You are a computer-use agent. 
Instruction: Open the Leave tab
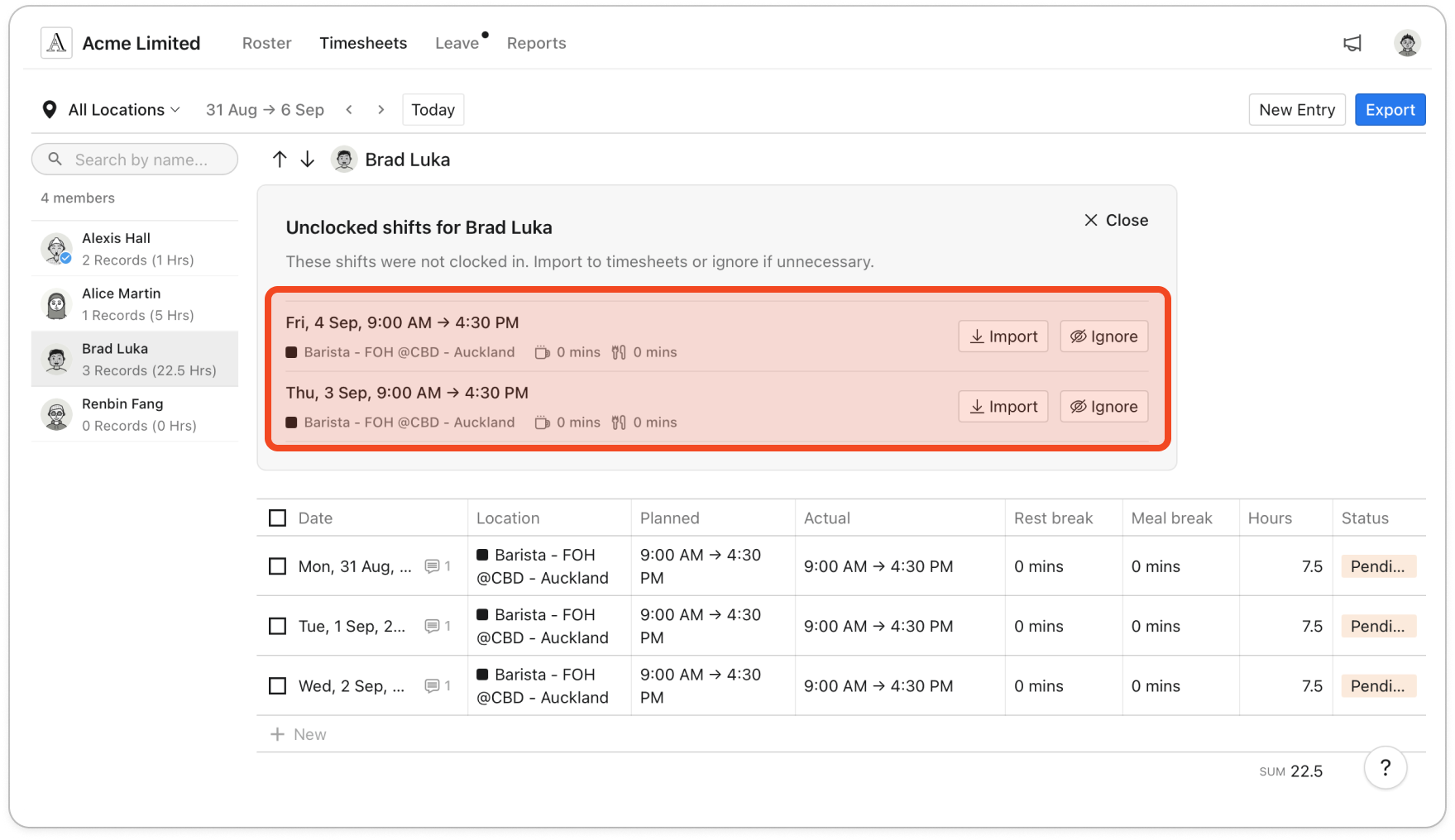(x=457, y=43)
